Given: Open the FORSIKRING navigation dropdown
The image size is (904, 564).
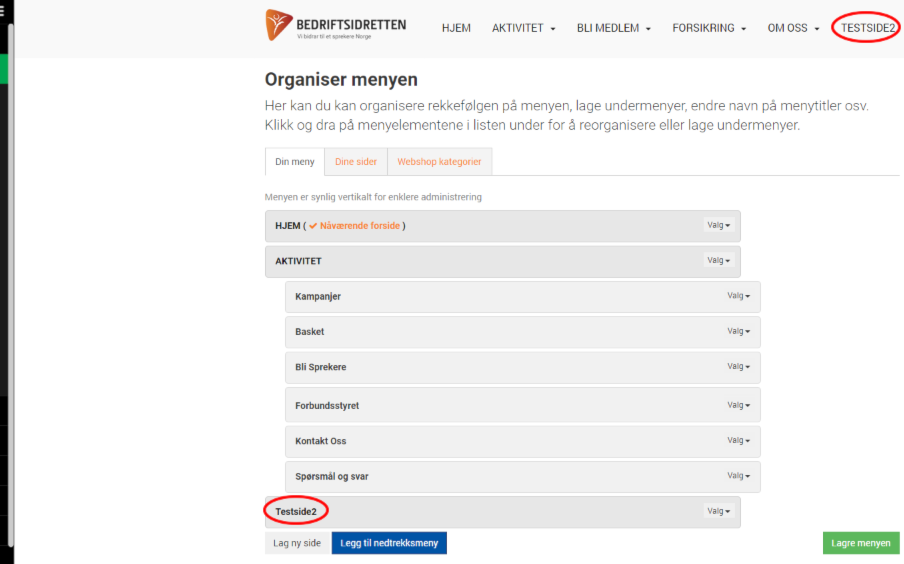Looking at the screenshot, I should pos(709,28).
